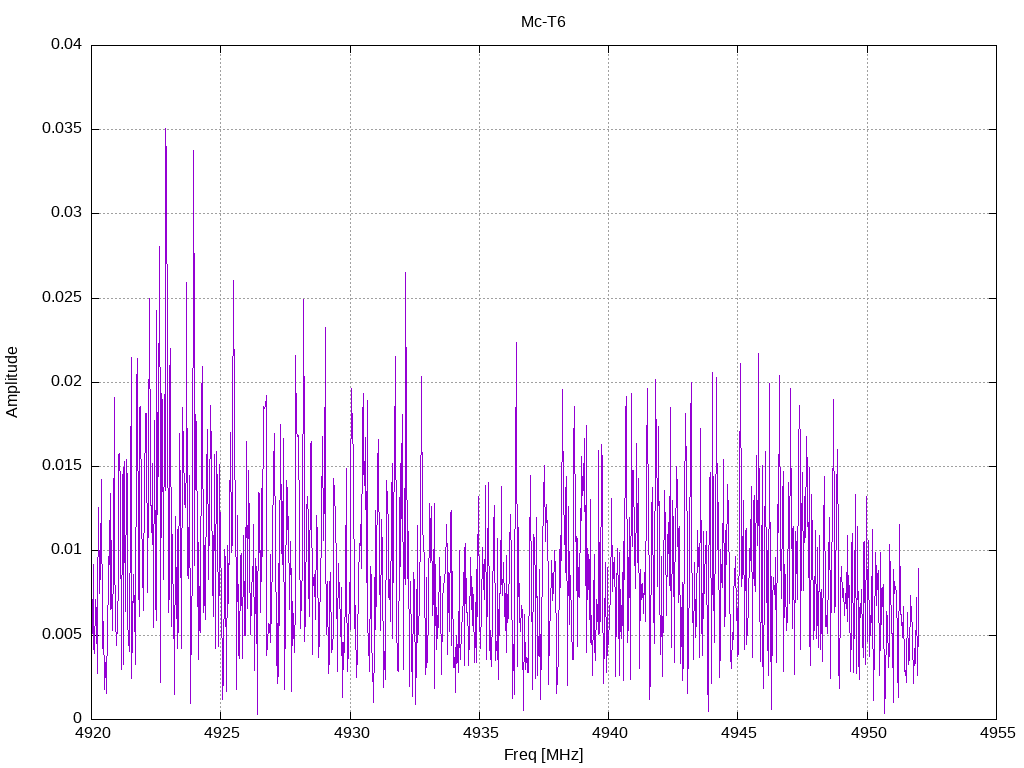Pick the 4935 x-axis tick label
This screenshot has width=1024, height=768.
[479, 733]
